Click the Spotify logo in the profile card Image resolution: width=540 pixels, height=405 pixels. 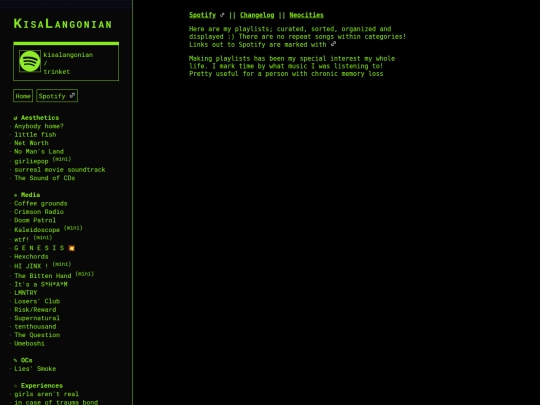[x=30, y=61]
